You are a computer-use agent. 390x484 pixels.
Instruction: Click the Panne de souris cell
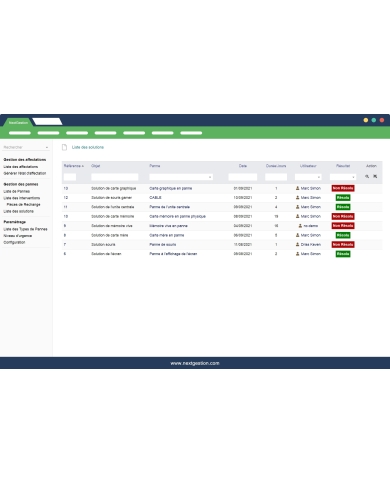click(163, 244)
